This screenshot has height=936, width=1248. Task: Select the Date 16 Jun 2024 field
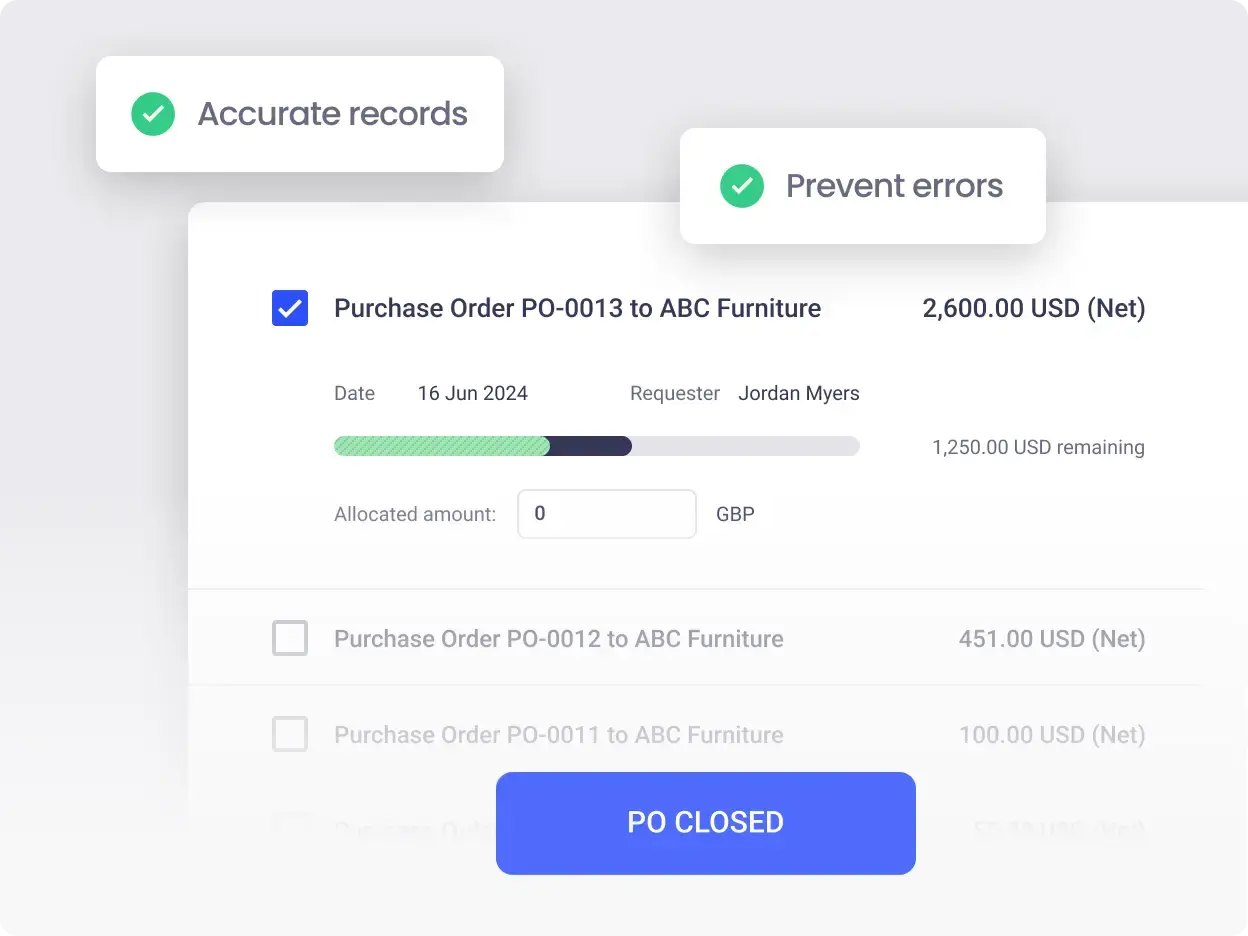click(x=472, y=393)
